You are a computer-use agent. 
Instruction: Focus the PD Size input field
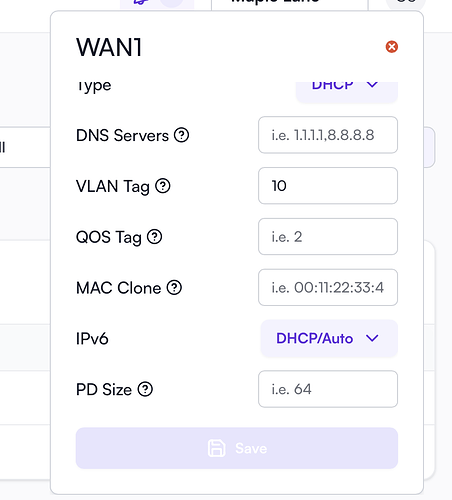coord(328,389)
